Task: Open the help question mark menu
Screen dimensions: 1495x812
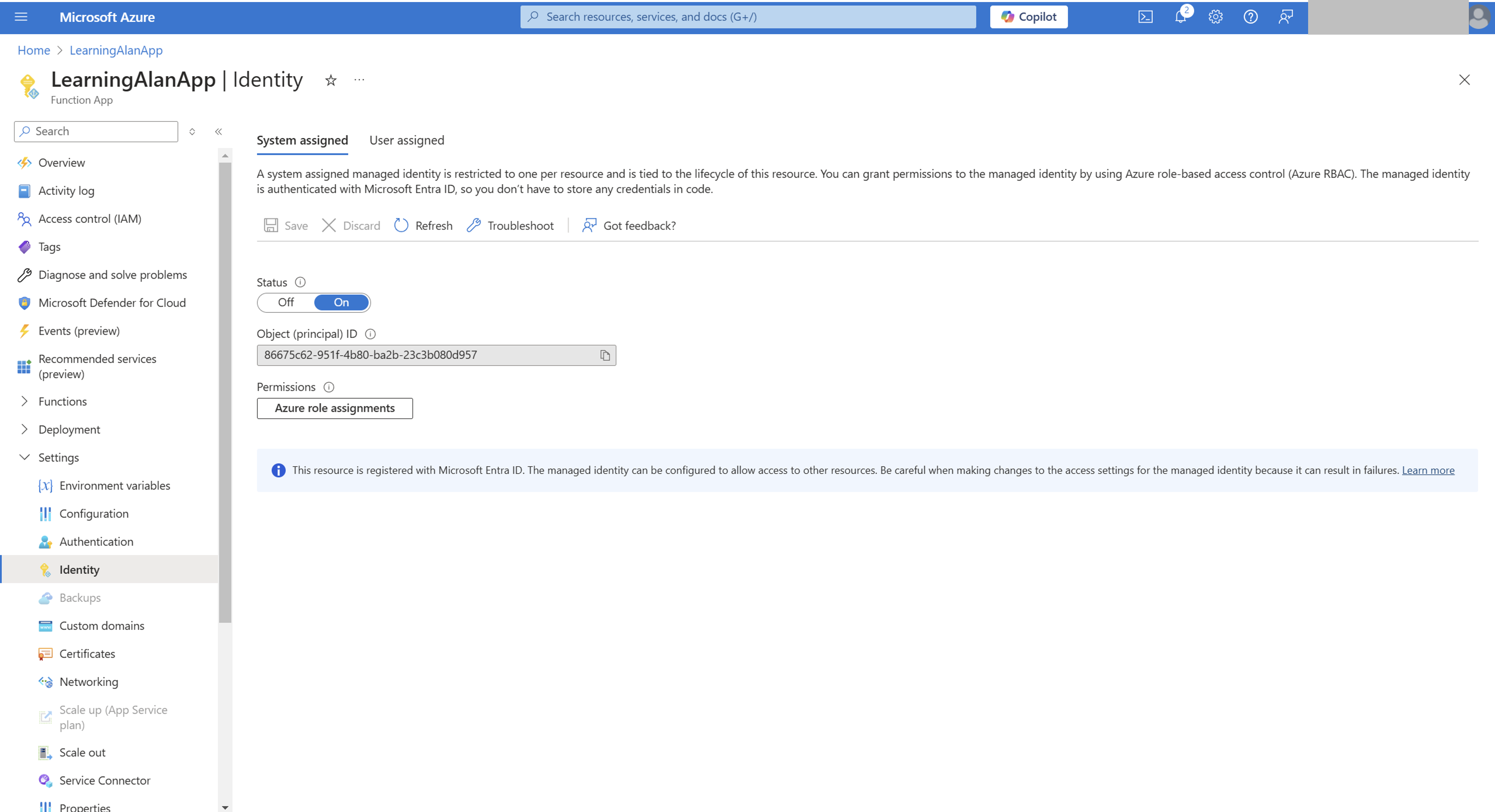Action: 1250,17
